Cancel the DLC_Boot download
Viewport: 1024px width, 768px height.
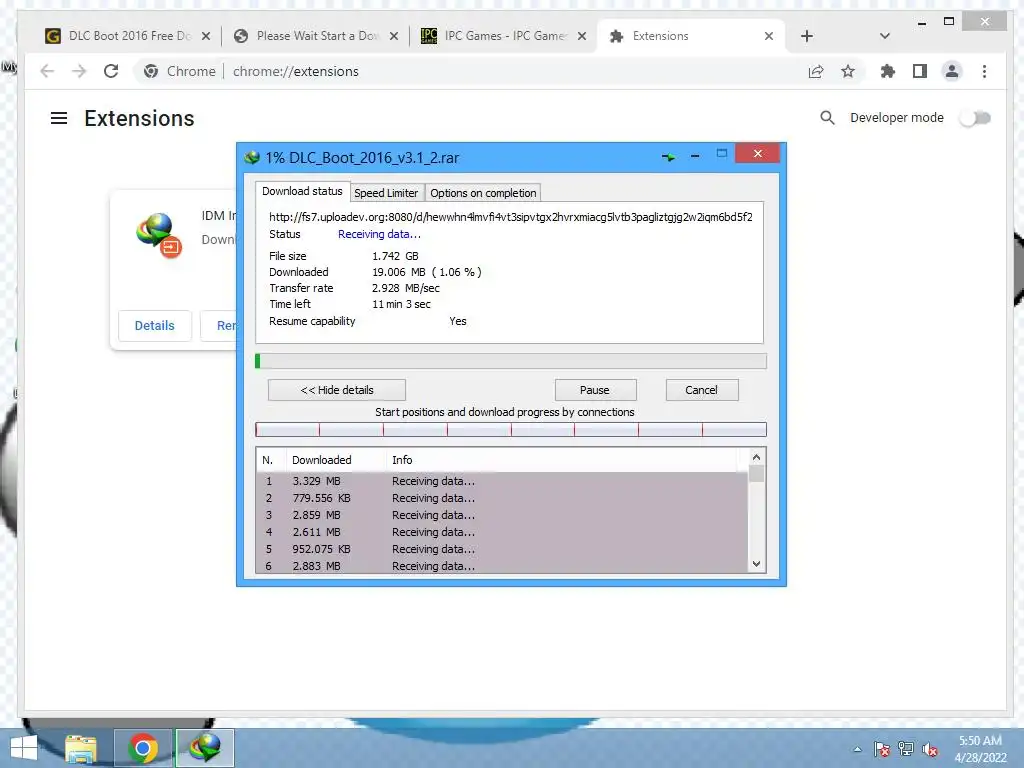coord(701,390)
